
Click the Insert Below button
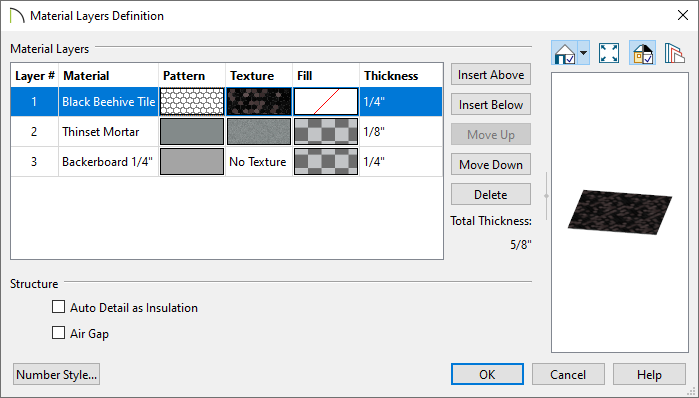[x=491, y=104]
